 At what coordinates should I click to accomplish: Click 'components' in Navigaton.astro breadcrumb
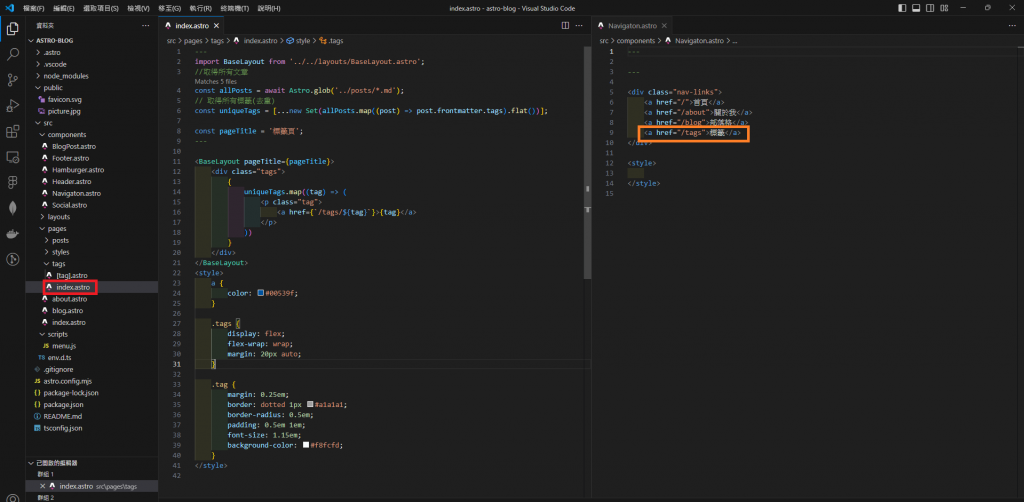(x=635, y=40)
